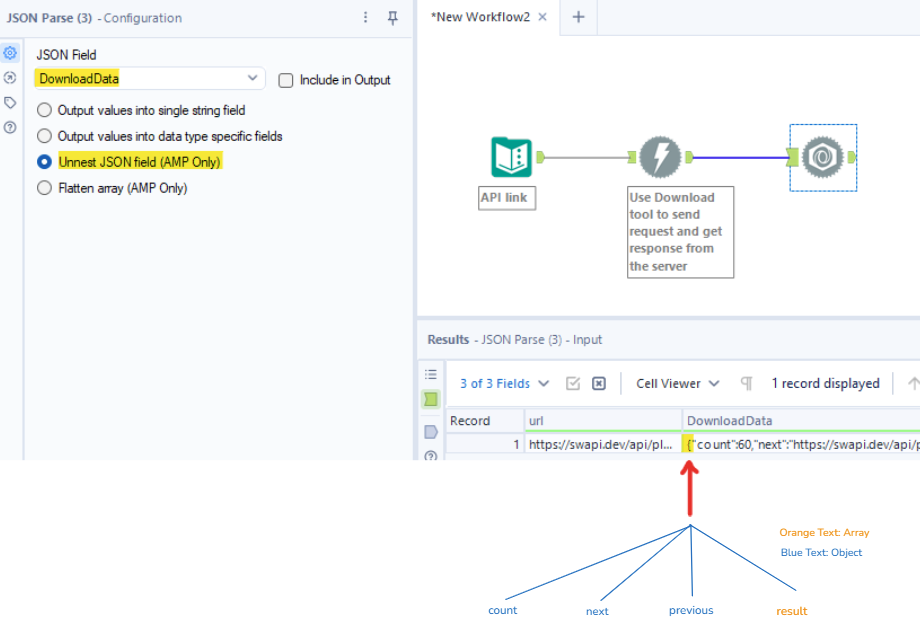Select the API link Text Input tool
This screenshot has height=625, width=920.
[511, 157]
